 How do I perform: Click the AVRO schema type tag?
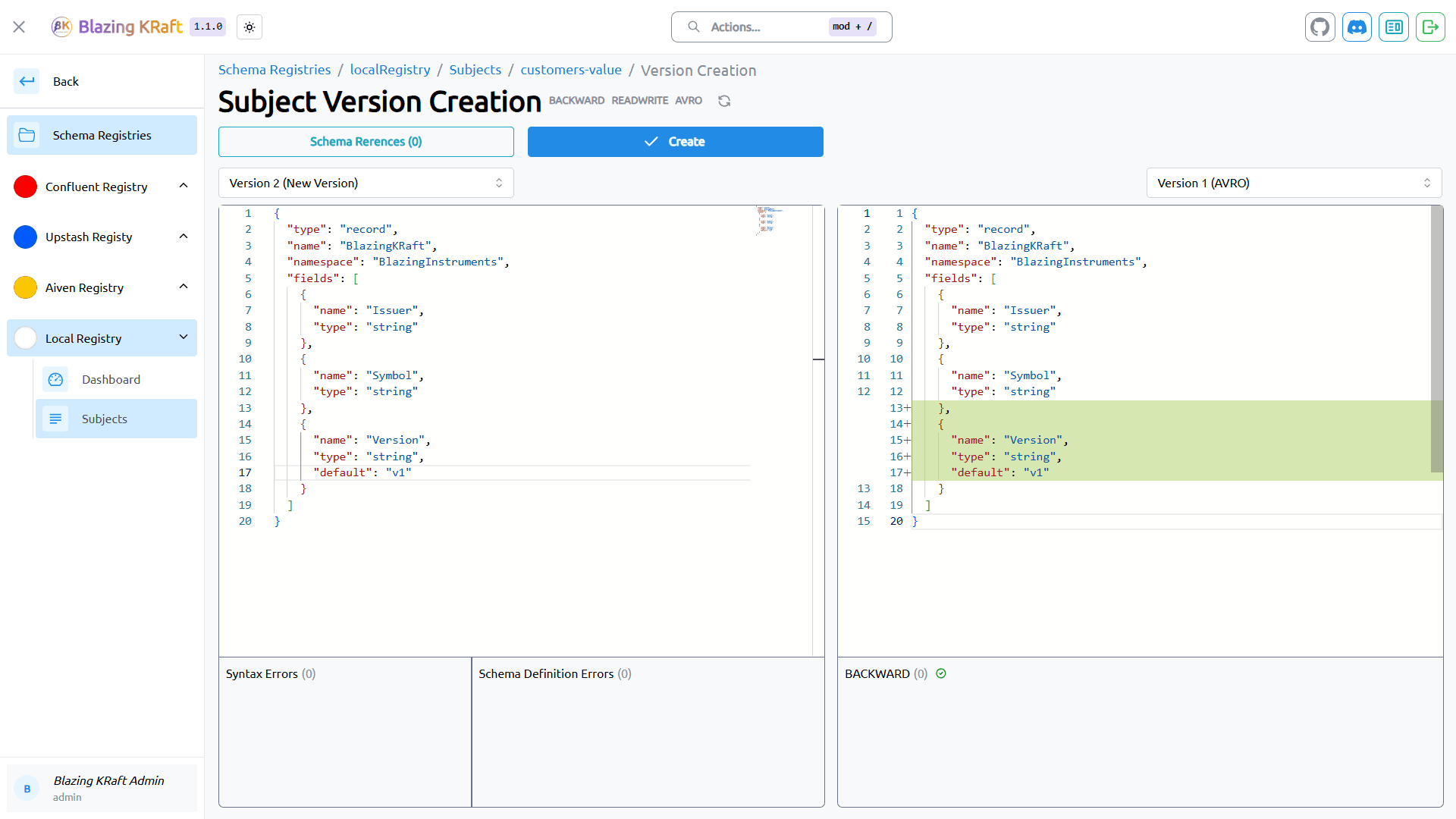tap(689, 100)
